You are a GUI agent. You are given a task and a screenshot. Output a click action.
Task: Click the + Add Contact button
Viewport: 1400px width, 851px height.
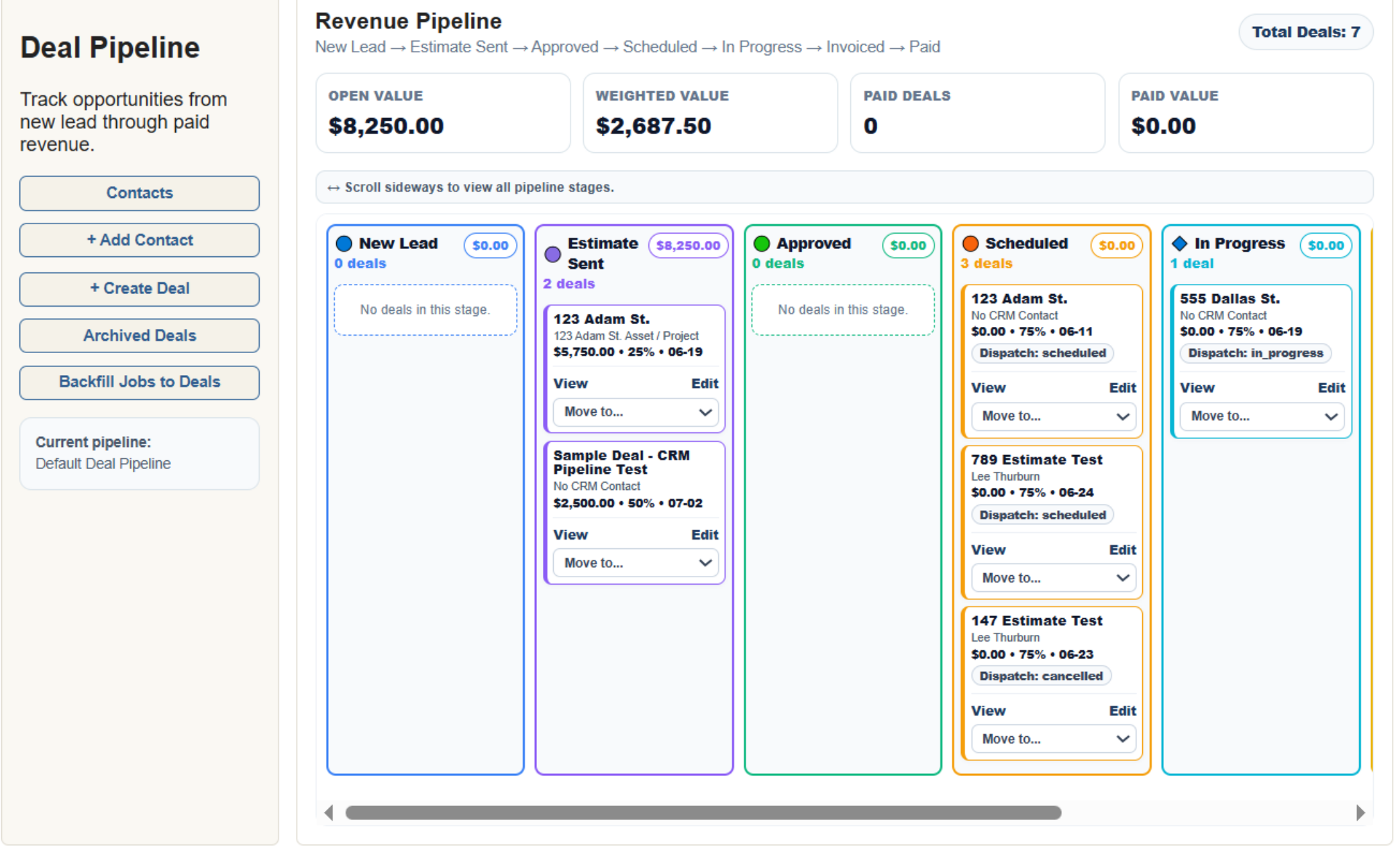coord(140,240)
